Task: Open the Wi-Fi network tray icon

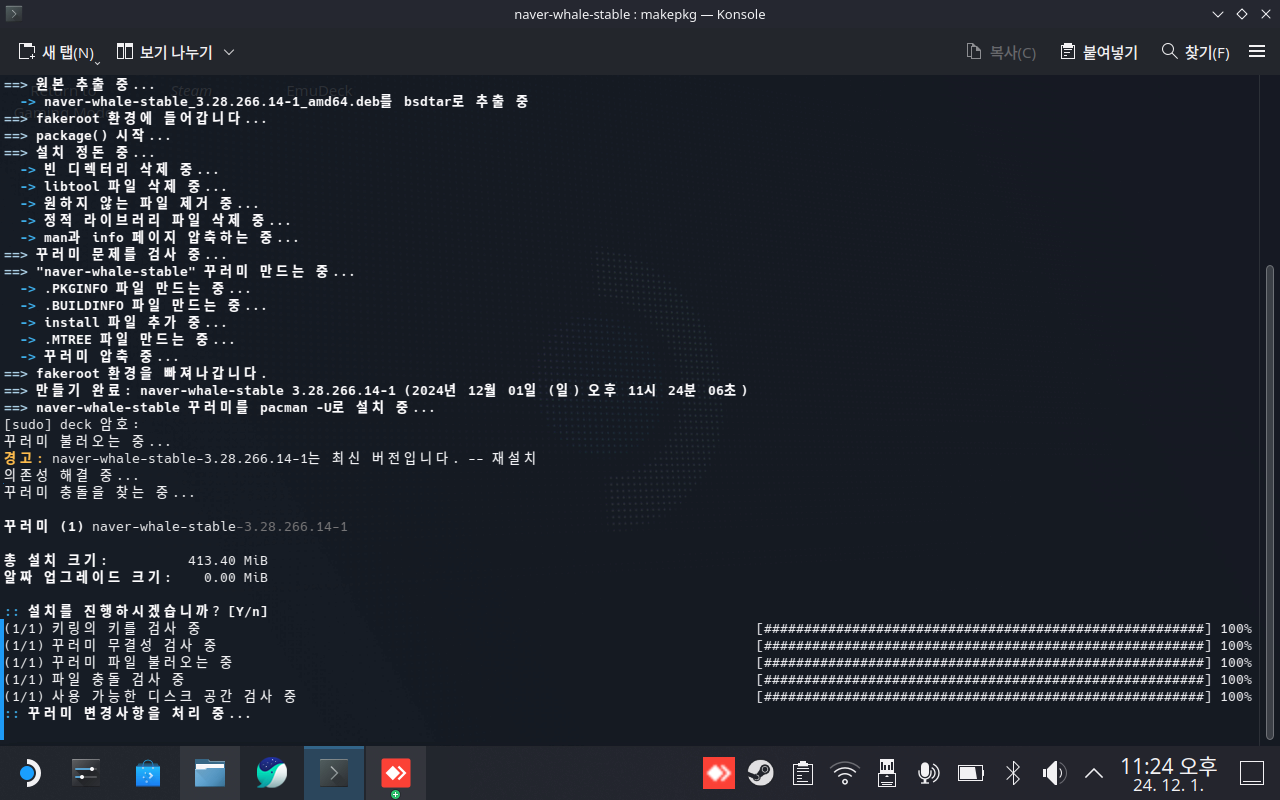Action: coord(845,773)
